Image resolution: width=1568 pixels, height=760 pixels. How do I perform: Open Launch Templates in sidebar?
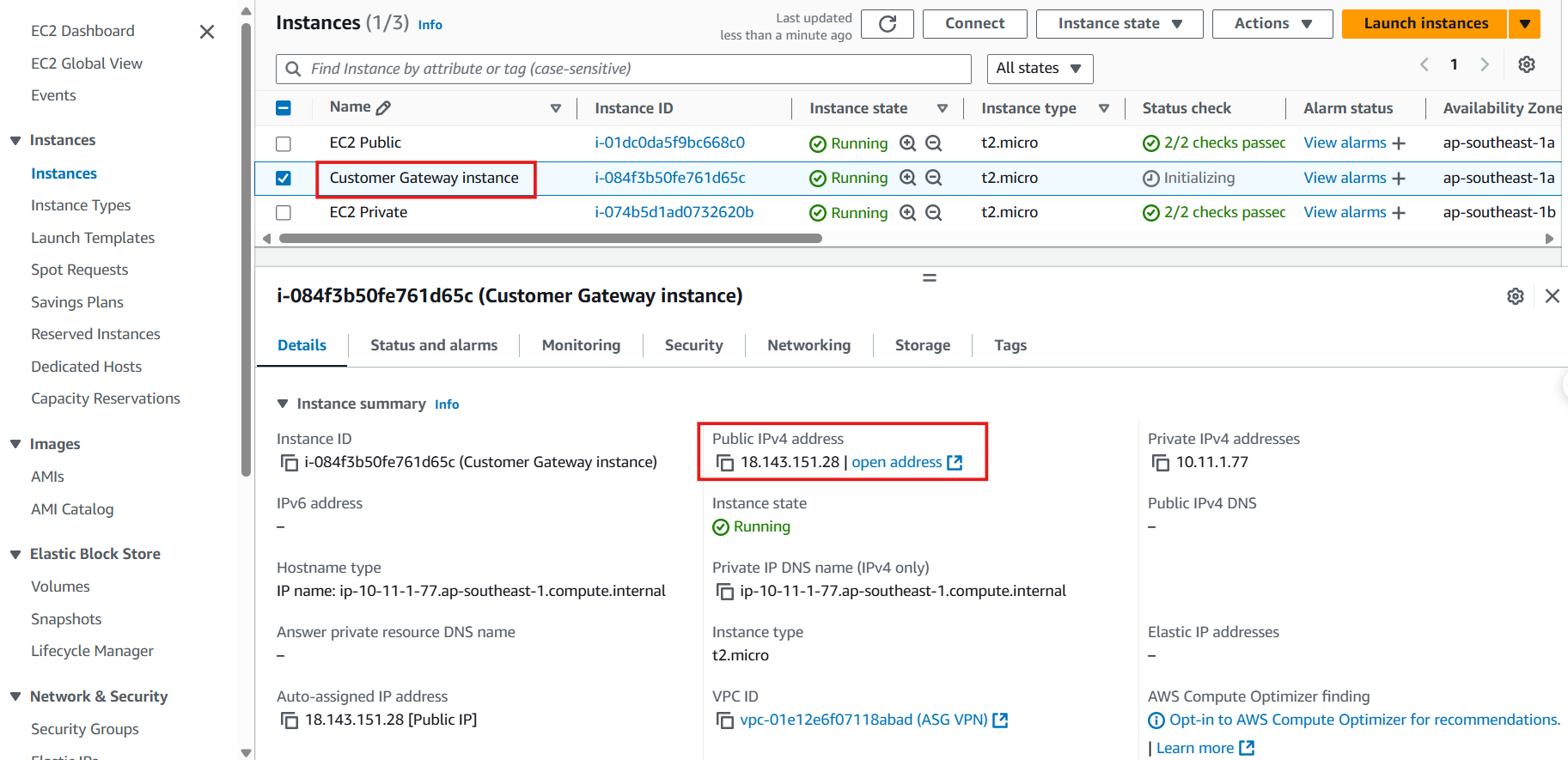pos(93,238)
